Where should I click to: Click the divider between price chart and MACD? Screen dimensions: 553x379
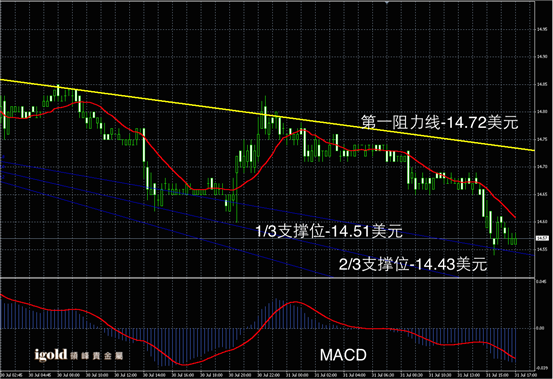pyautogui.click(x=267, y=278)
